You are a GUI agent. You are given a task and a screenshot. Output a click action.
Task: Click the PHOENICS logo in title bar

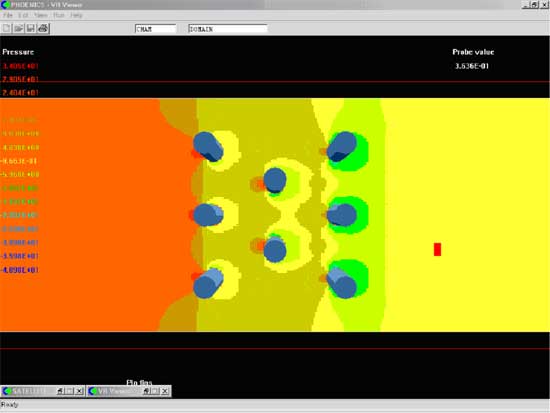[x=5, y=5]
